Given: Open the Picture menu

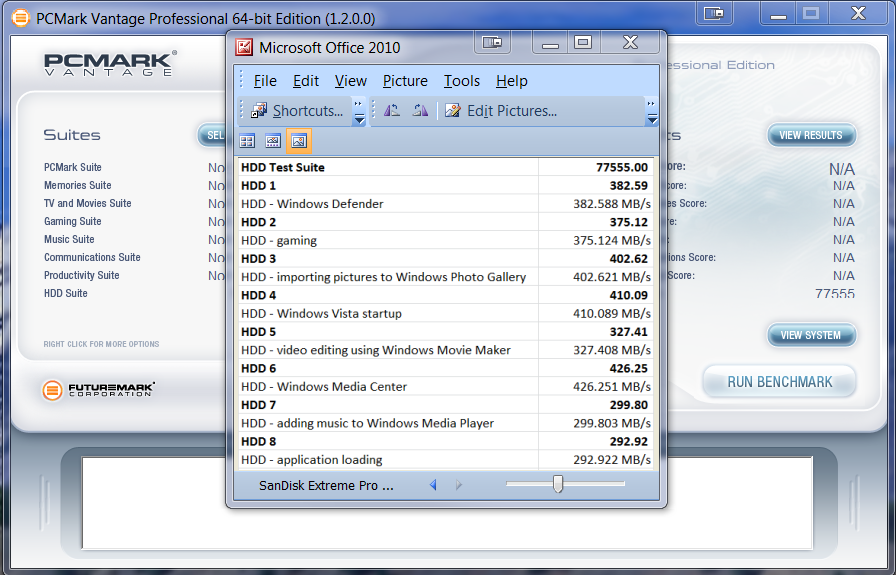Looking at the screenshot, I should (x=405, y=81).
